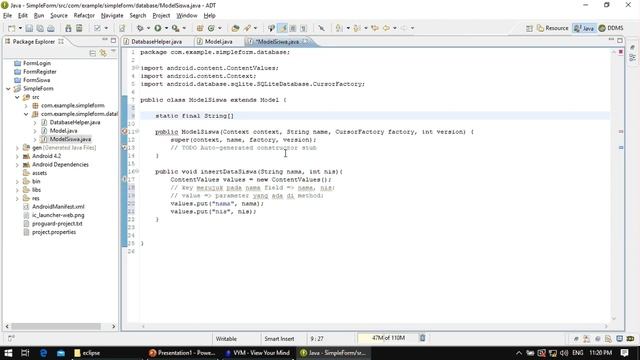Click the Debug bug icon
Screen dimensions: 640x360
coord(140,28)
